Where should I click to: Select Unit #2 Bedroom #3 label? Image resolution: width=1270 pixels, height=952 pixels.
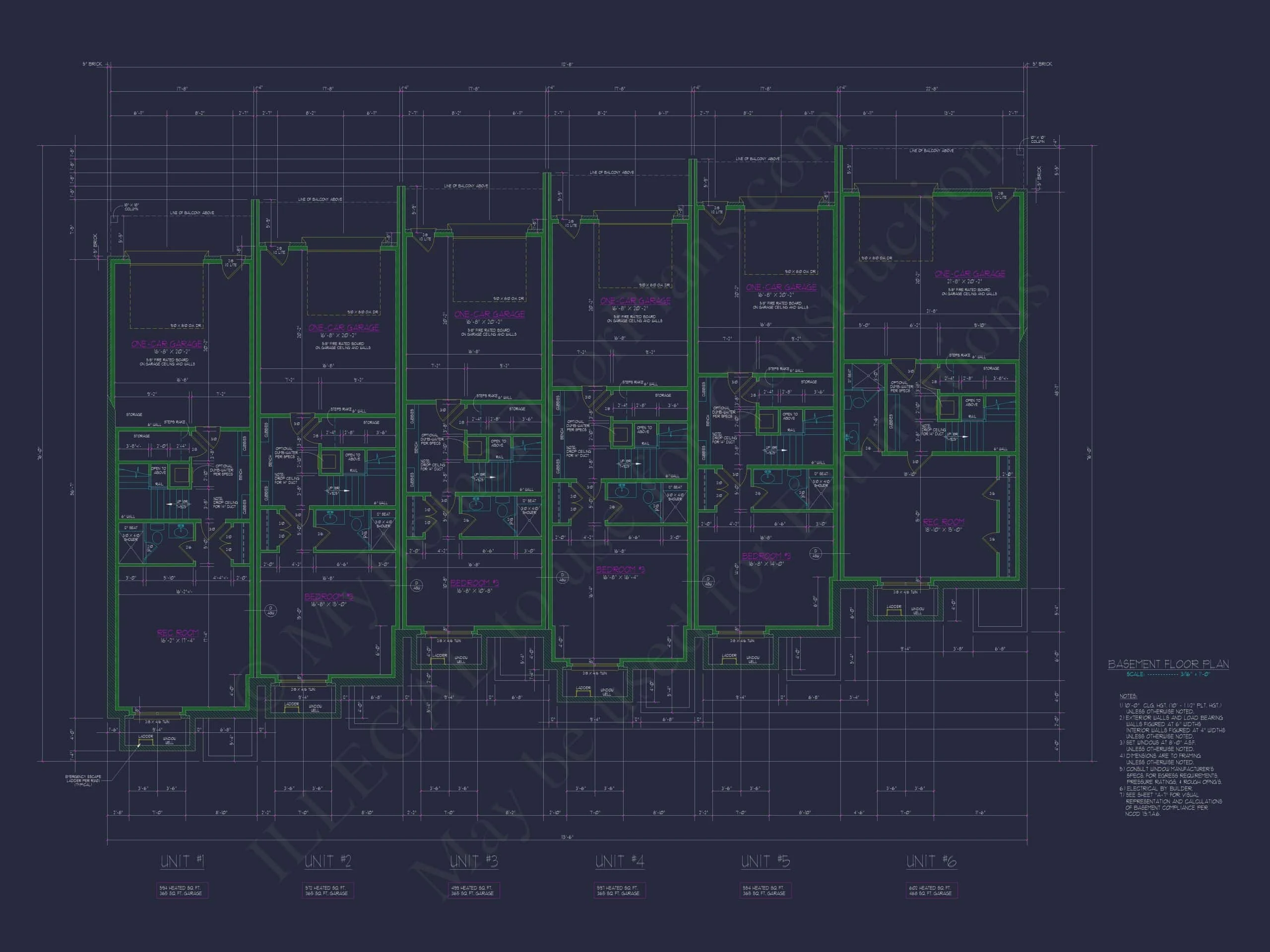(x=328, y=597)
